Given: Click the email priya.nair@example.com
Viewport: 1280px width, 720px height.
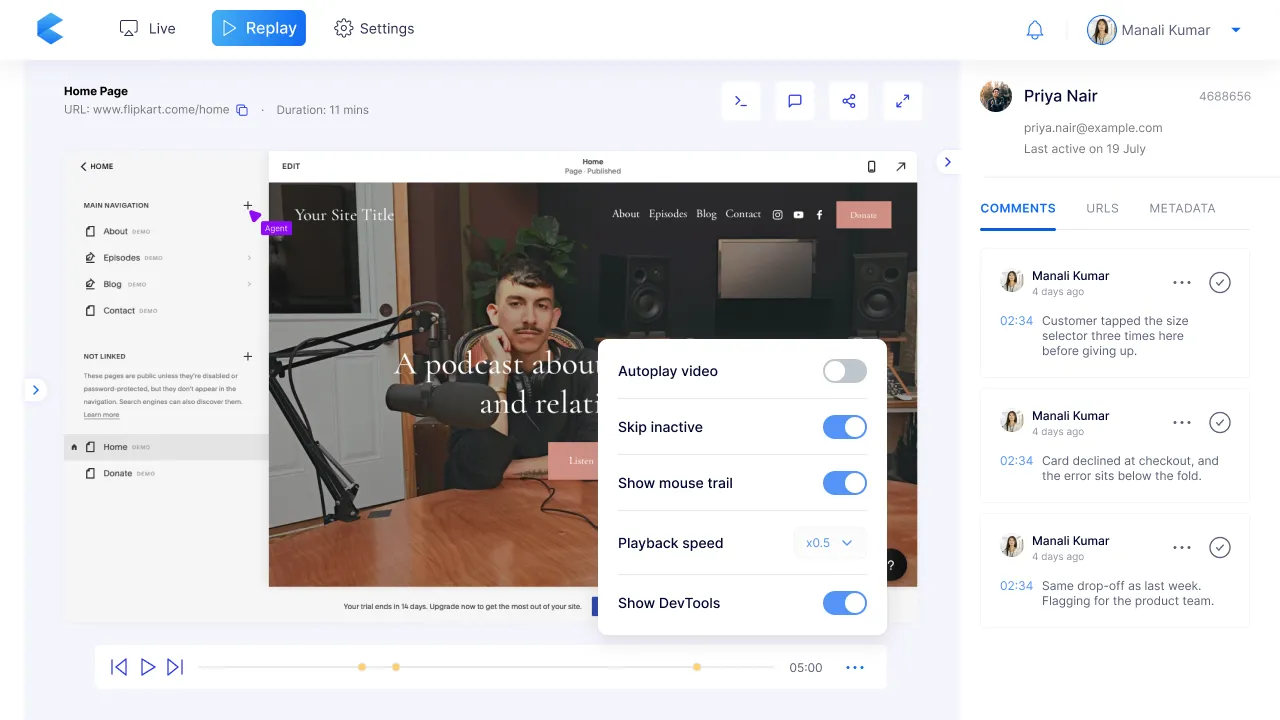Looking at the screenshot, I should (1093, 128).
